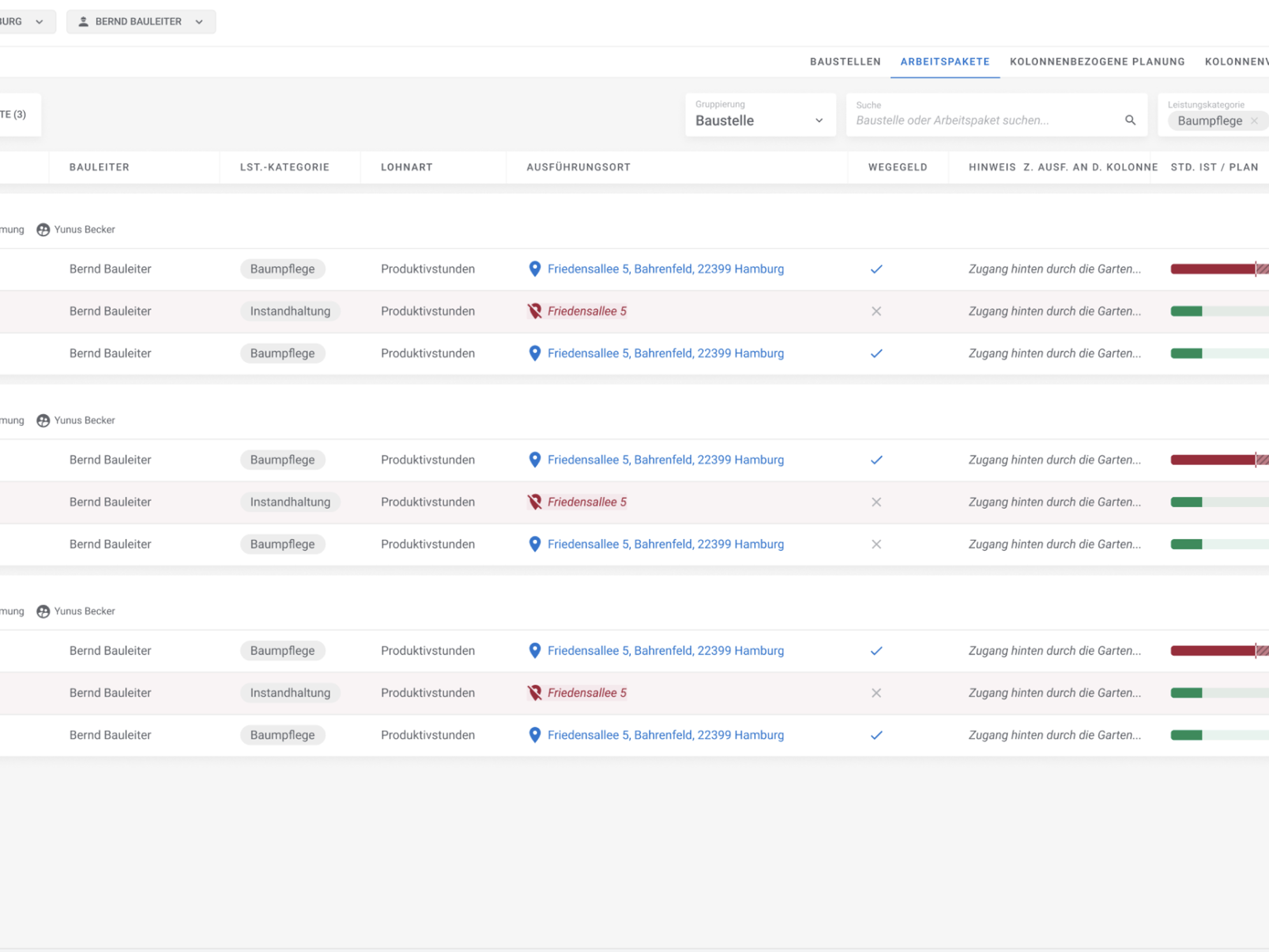Expand the Bernd Bauleiter user dropdown

click(199, 22)
